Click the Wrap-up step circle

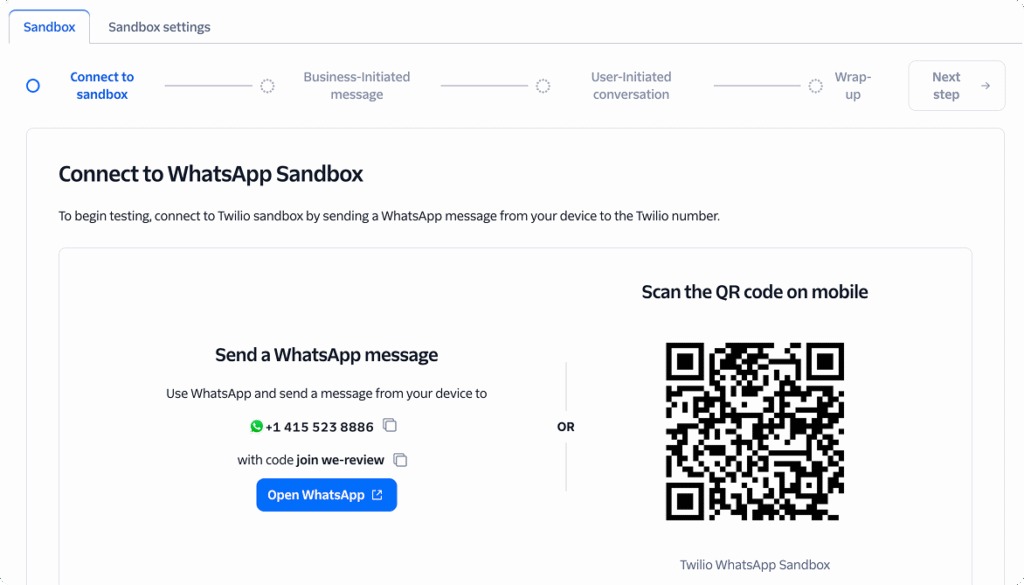pyautogui.click(x=816, y=86)
